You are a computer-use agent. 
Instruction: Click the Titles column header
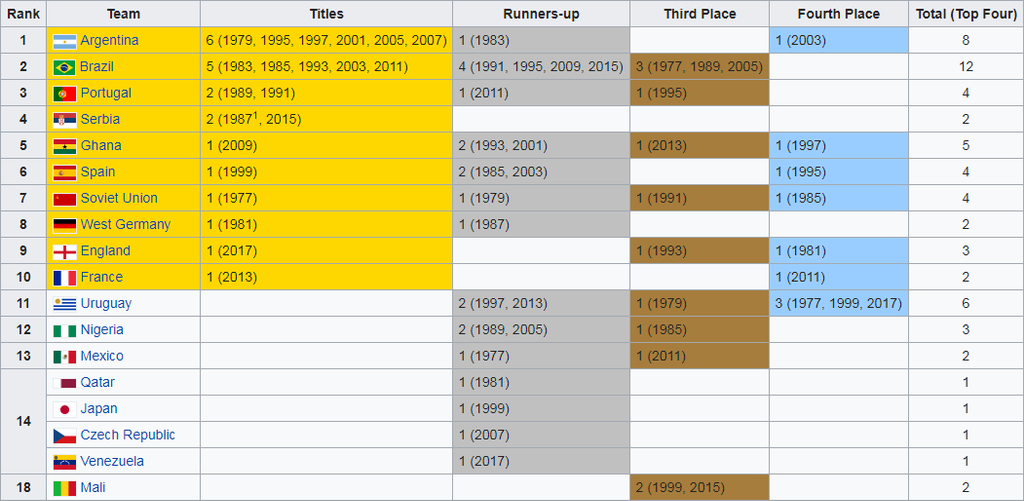tap(327, 14)
